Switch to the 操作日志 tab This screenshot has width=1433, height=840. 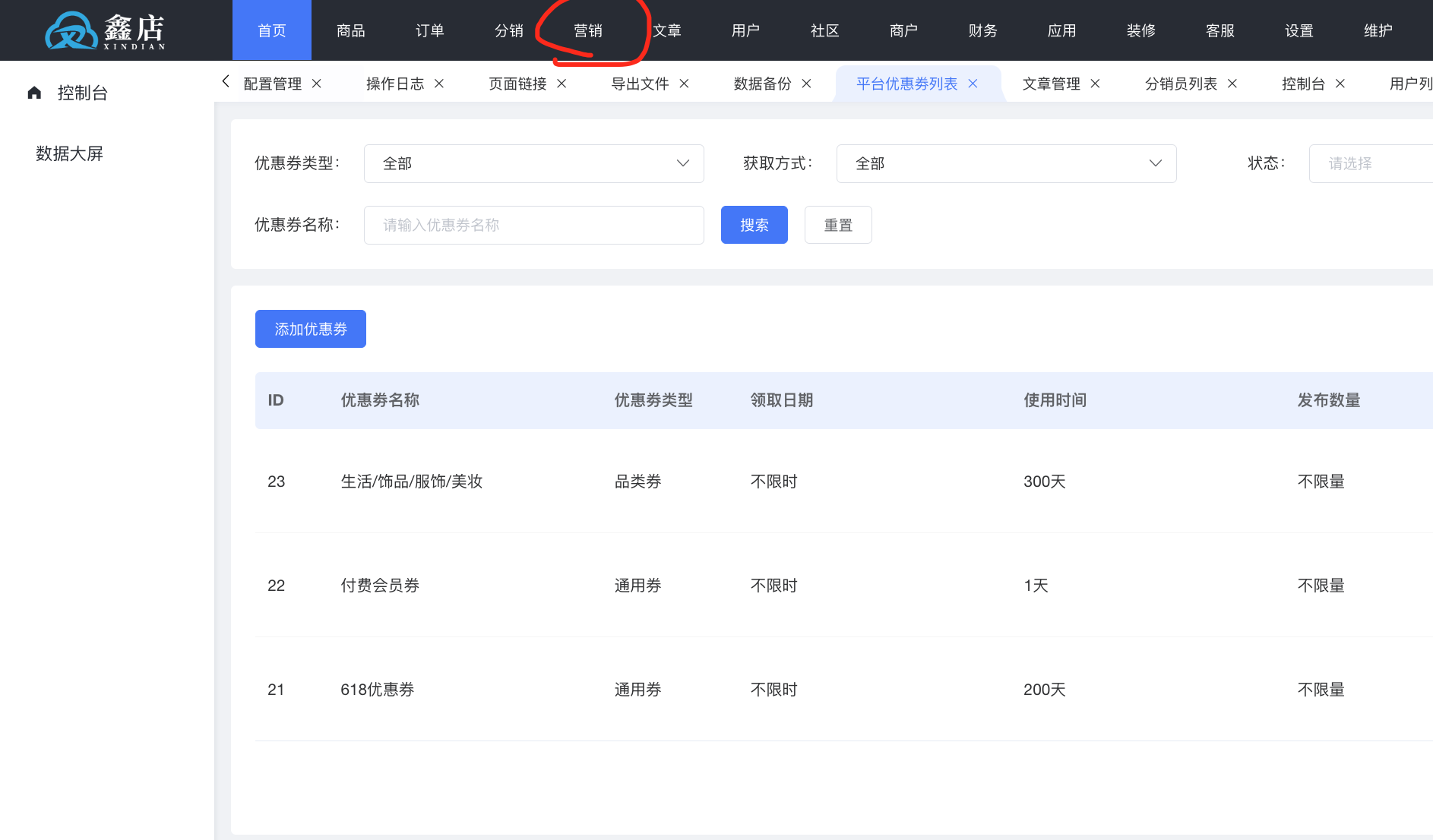pyautogui.click(x=395, y=84)
